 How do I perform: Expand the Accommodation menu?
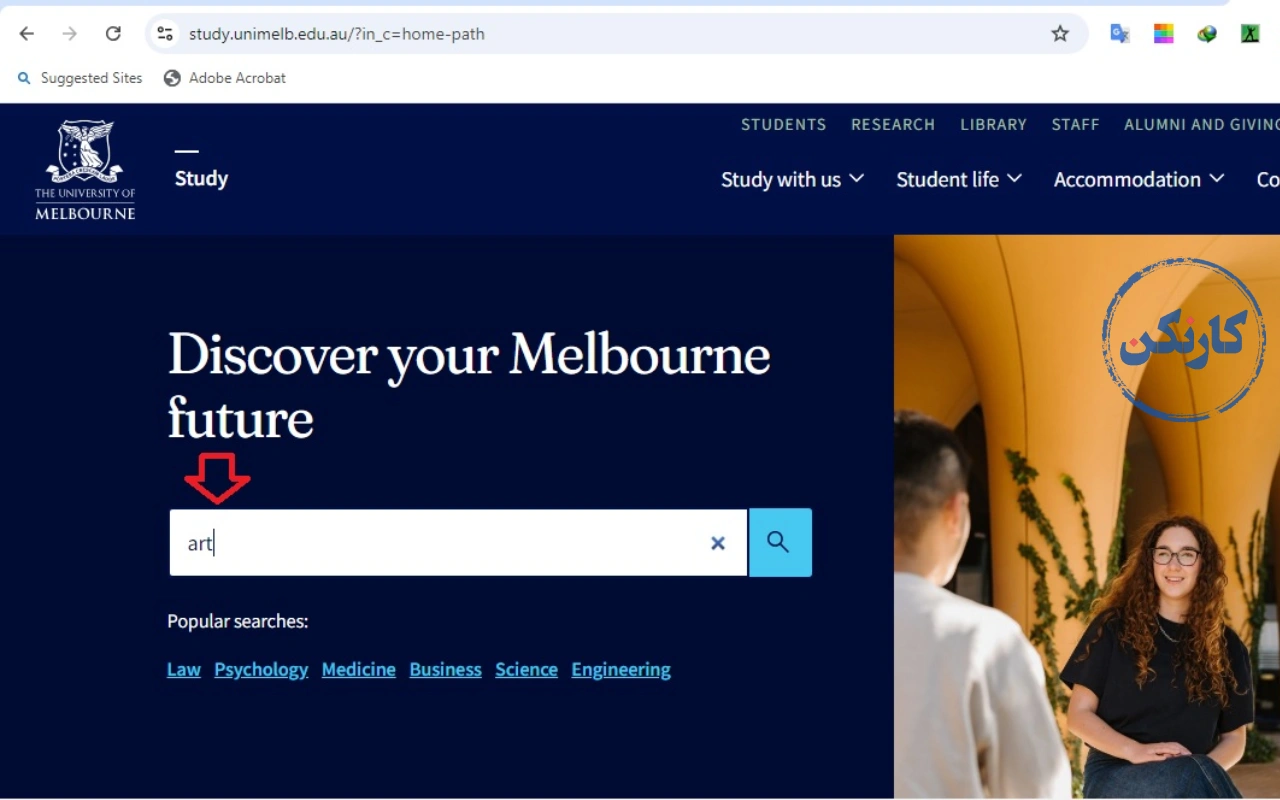pos(1138,179)
